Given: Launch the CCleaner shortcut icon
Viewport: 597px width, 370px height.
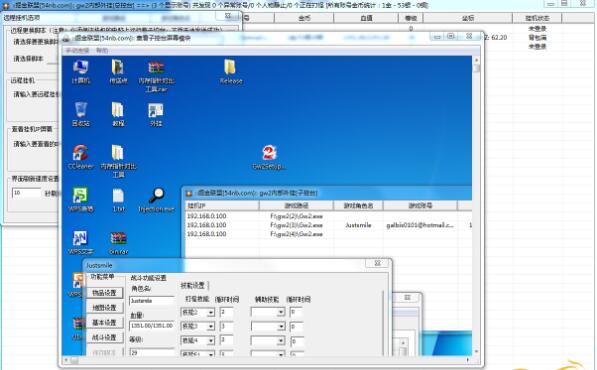Looking at the screenshot, I should pyautogui.click(x=81, y=156).
